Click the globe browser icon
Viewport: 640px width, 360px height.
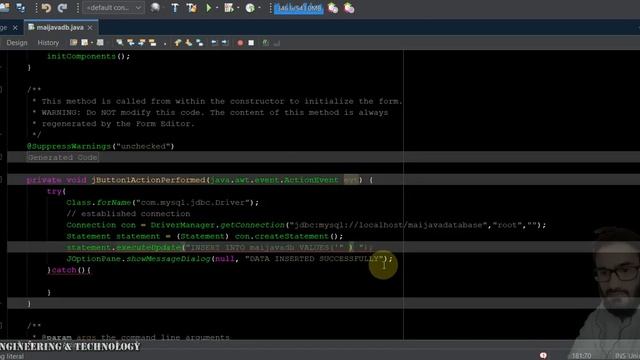click(155, 8)
